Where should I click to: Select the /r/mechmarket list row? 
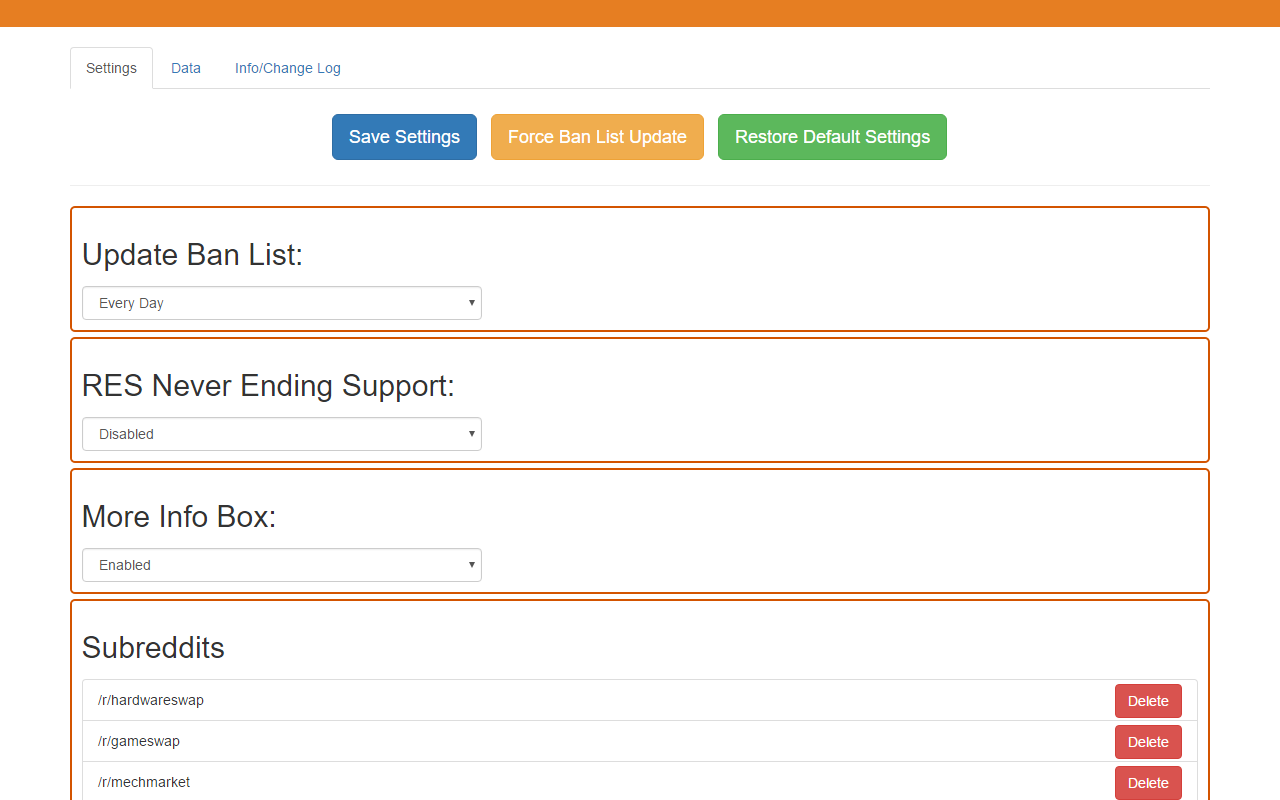pyautogui.click(x=640, y=782)
